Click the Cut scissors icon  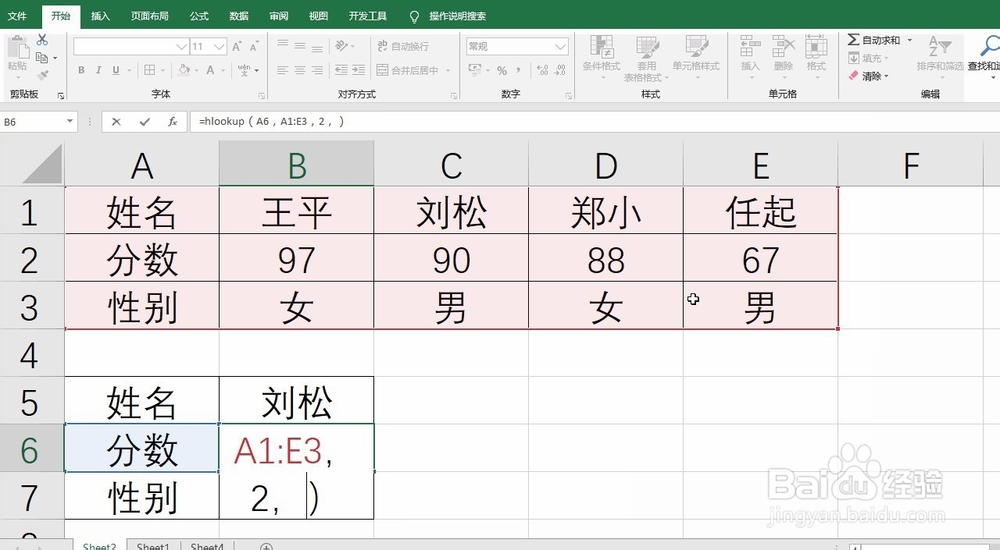point(42,40)
